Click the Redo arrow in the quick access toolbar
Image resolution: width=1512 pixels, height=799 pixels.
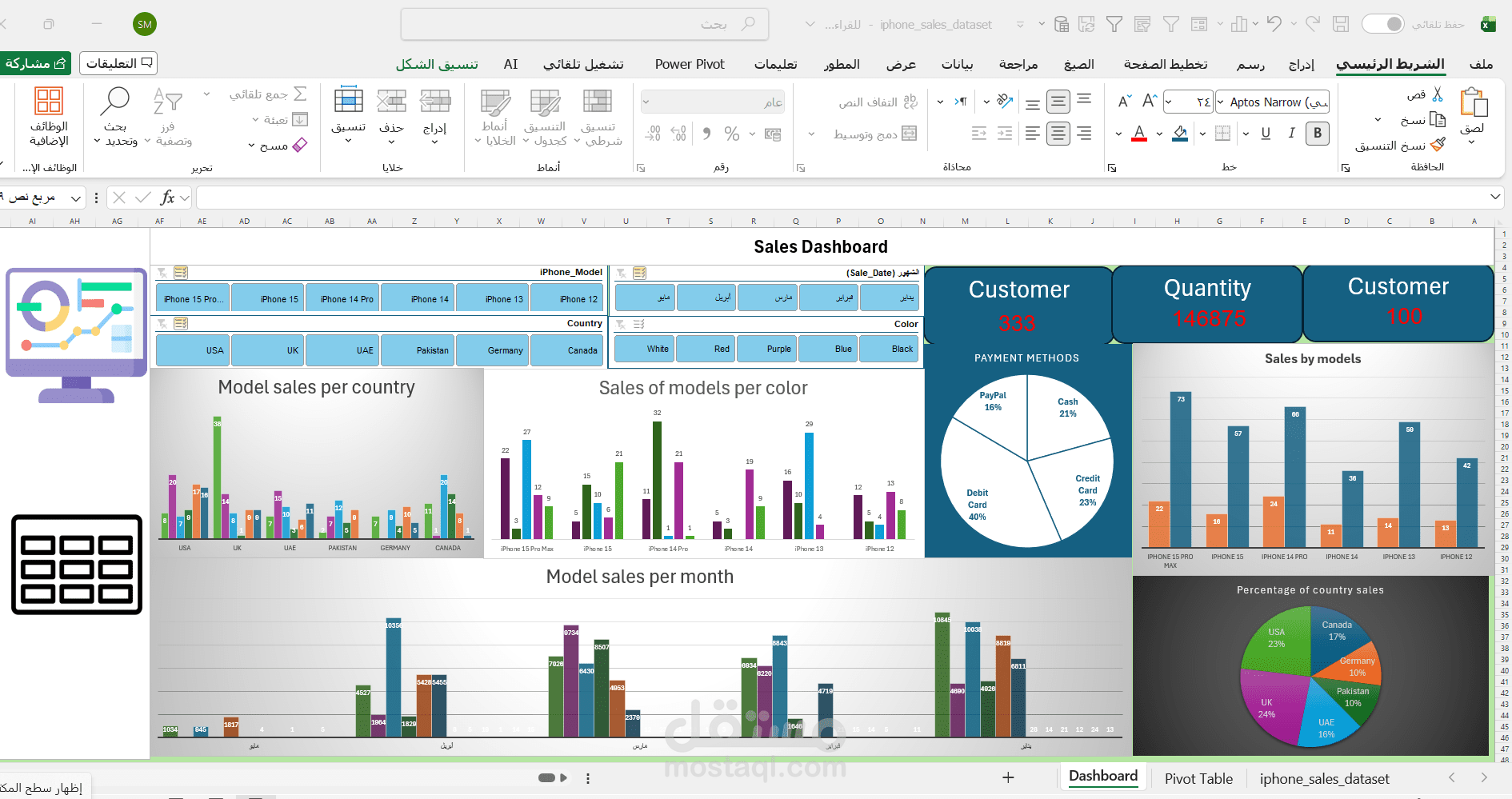[1313, 24]
